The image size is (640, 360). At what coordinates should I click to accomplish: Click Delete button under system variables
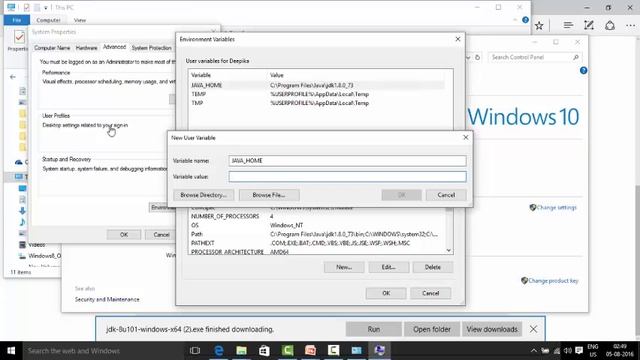coord(433,267)
